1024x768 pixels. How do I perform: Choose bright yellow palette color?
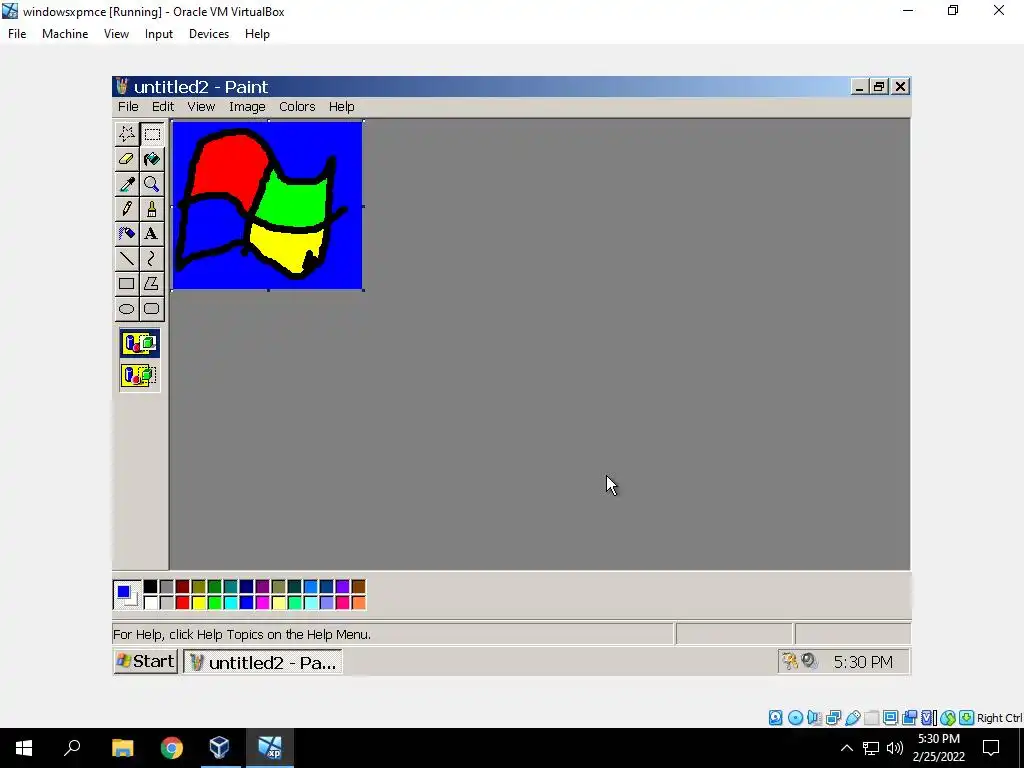tap(199, 602)
